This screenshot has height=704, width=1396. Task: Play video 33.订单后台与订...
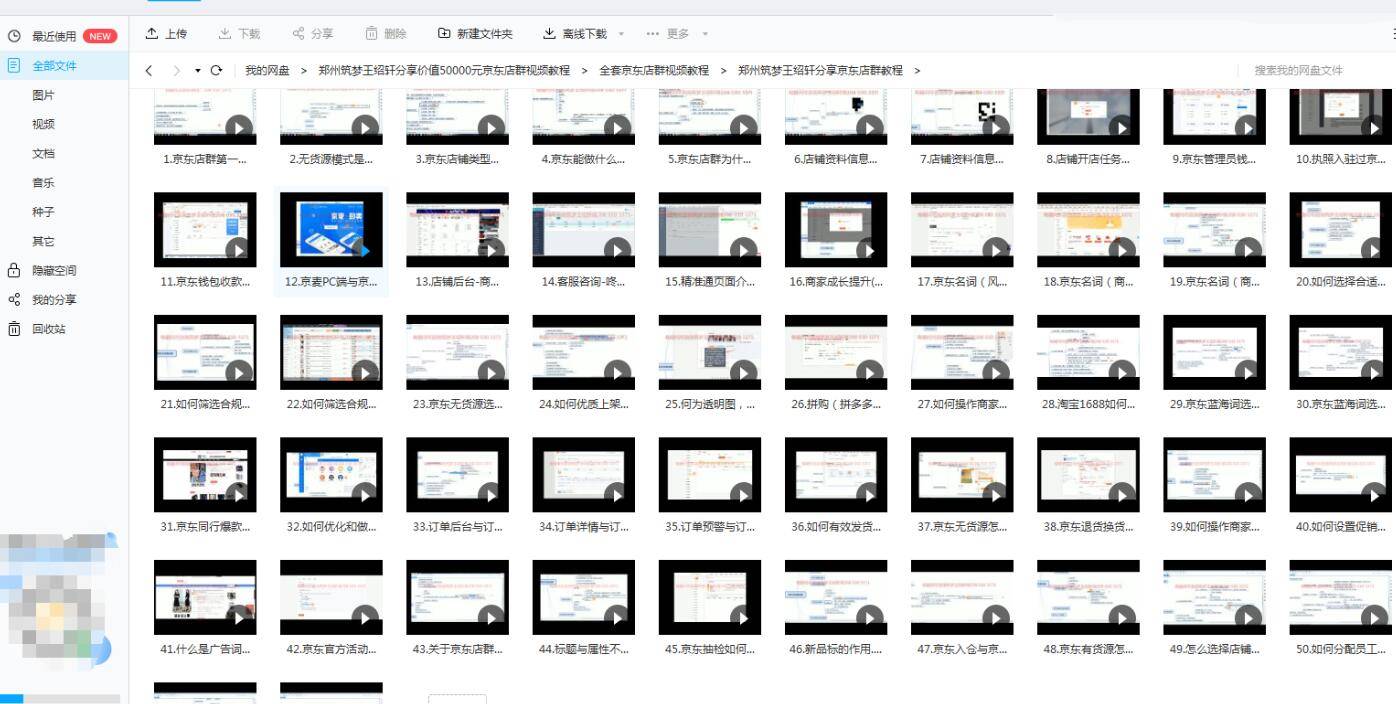click(x=491, y=494)
